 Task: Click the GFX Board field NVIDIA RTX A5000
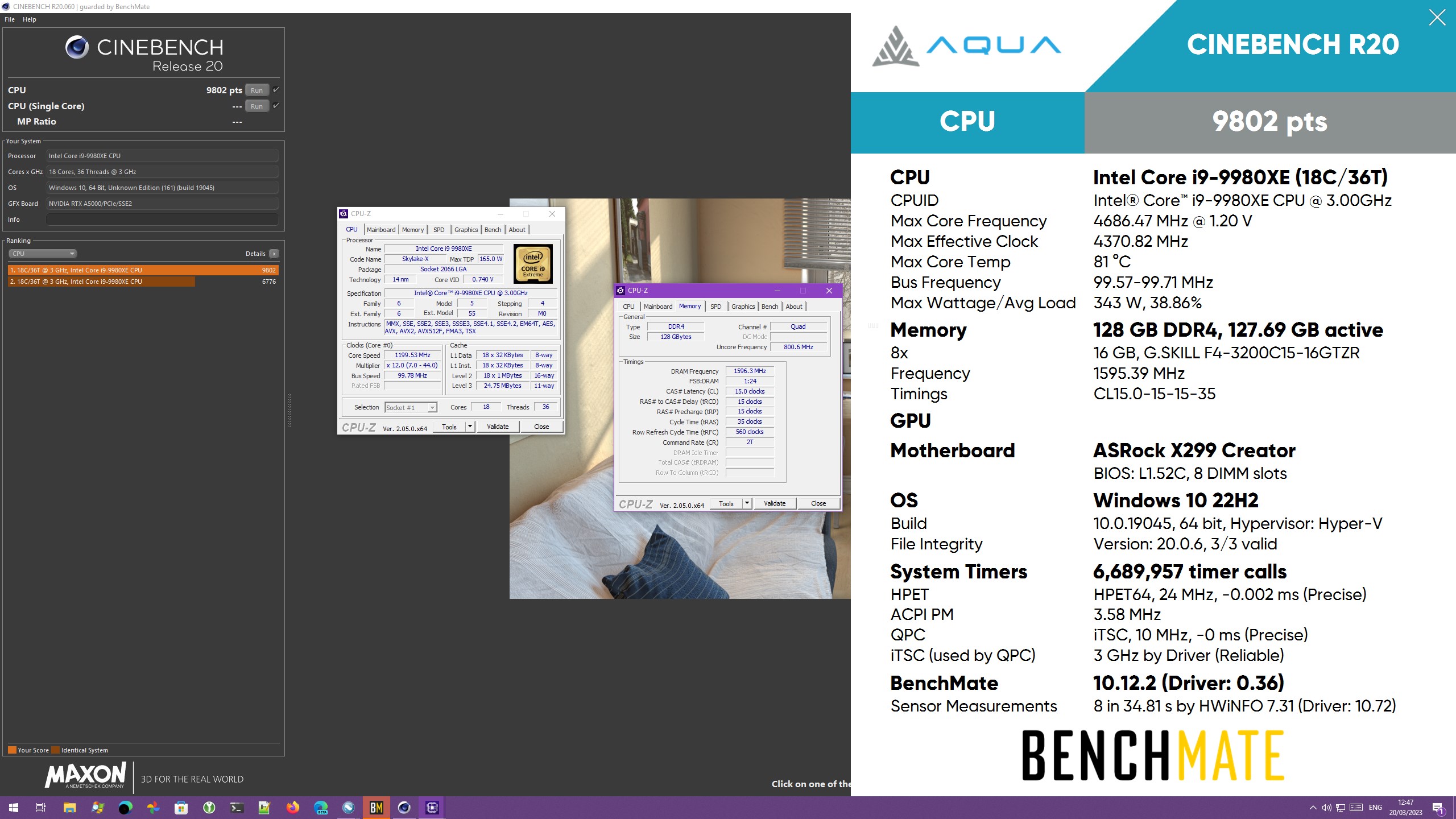tap(163, 204)
